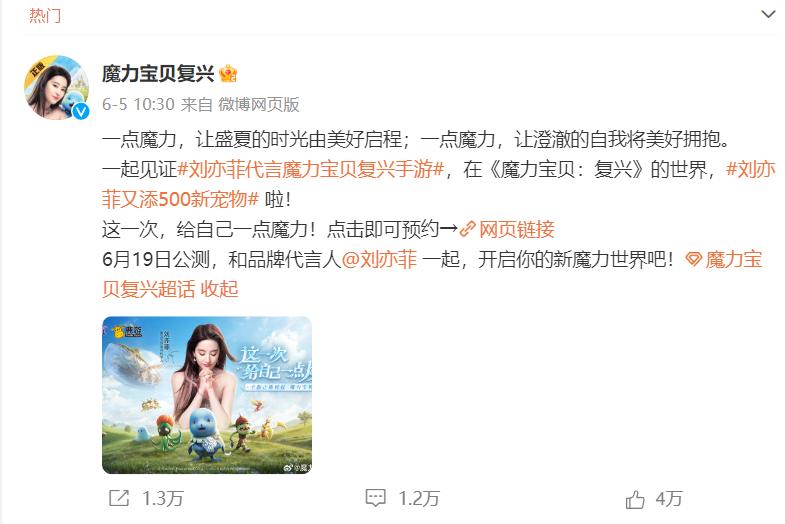Image resolution: width=785 pixels, height=524 pixels.
Task: Click the 魔力宝贝复兴 profile avatar
Action: 57,88
